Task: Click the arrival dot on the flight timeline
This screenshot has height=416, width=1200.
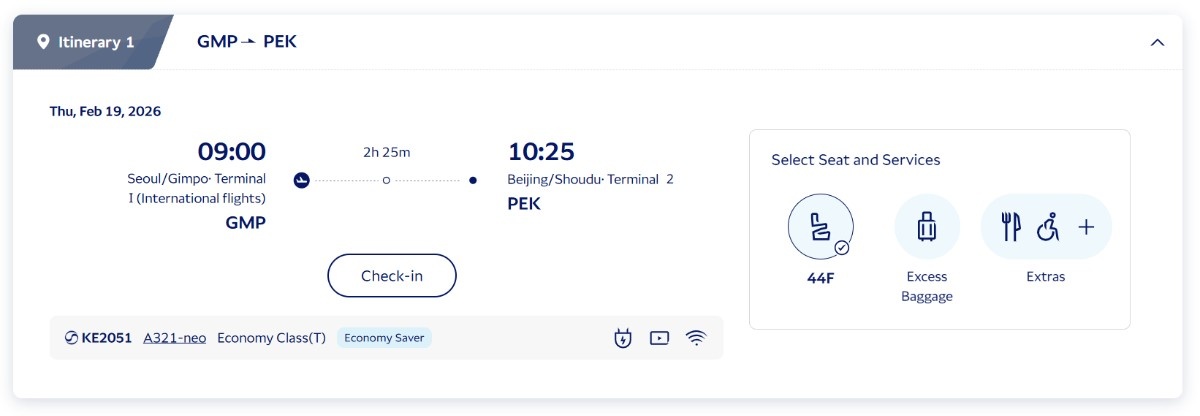Action: [473, 180]
